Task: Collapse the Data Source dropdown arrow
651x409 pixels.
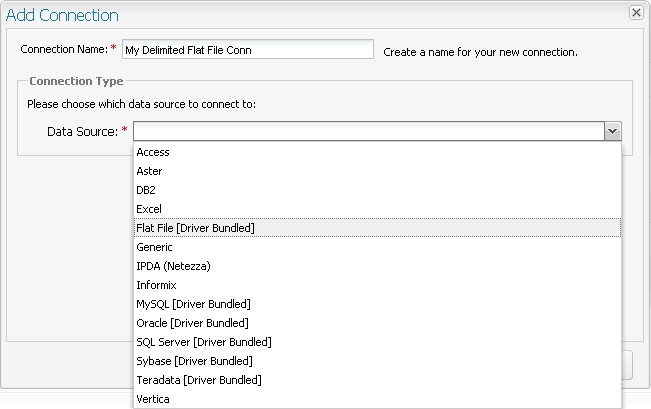Action: click(x=612, y=131)
